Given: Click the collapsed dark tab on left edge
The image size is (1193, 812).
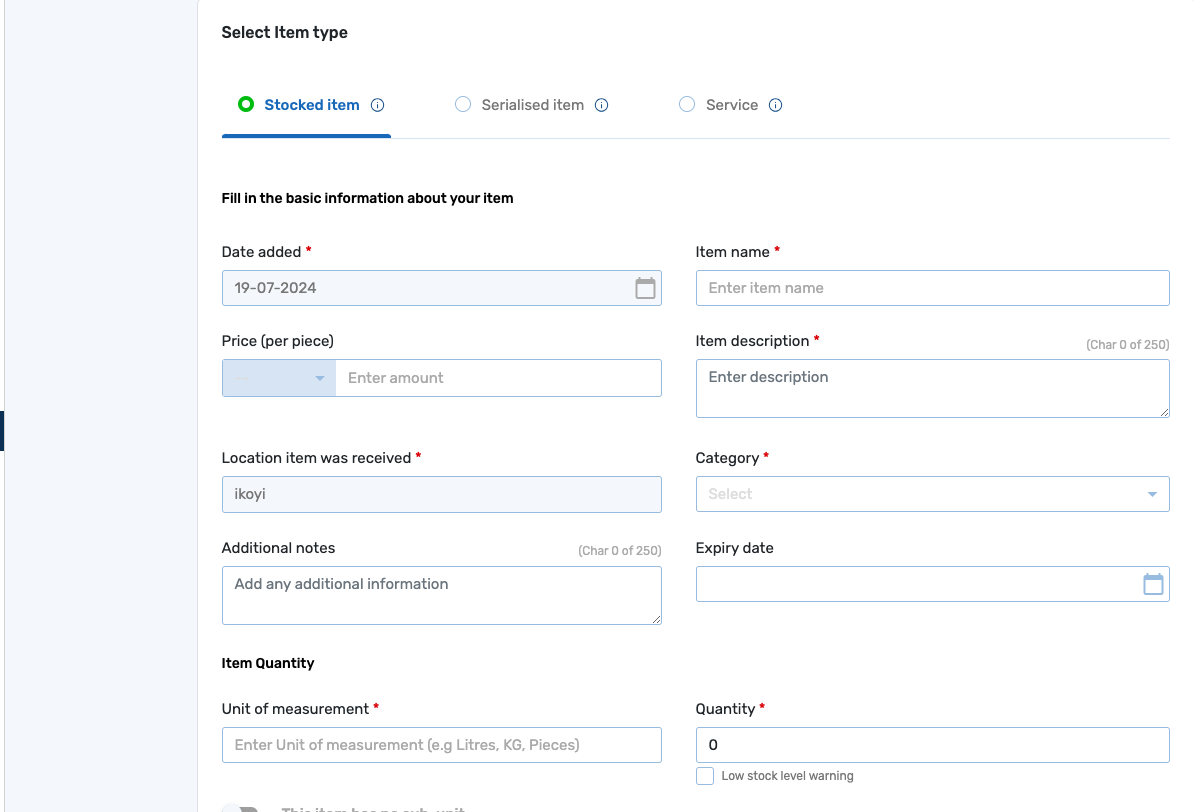Looking at the screenshot, I should [x=3, y=430].
